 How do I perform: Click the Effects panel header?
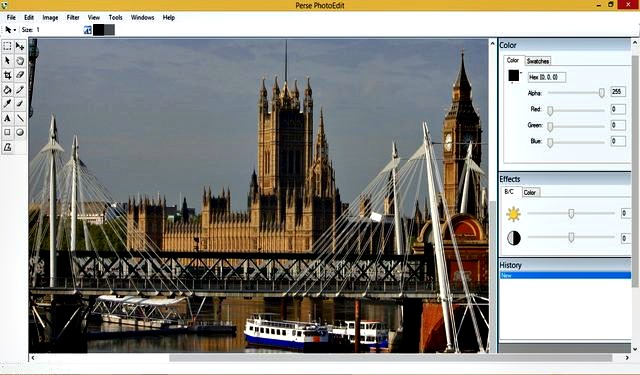pos(565,179)
